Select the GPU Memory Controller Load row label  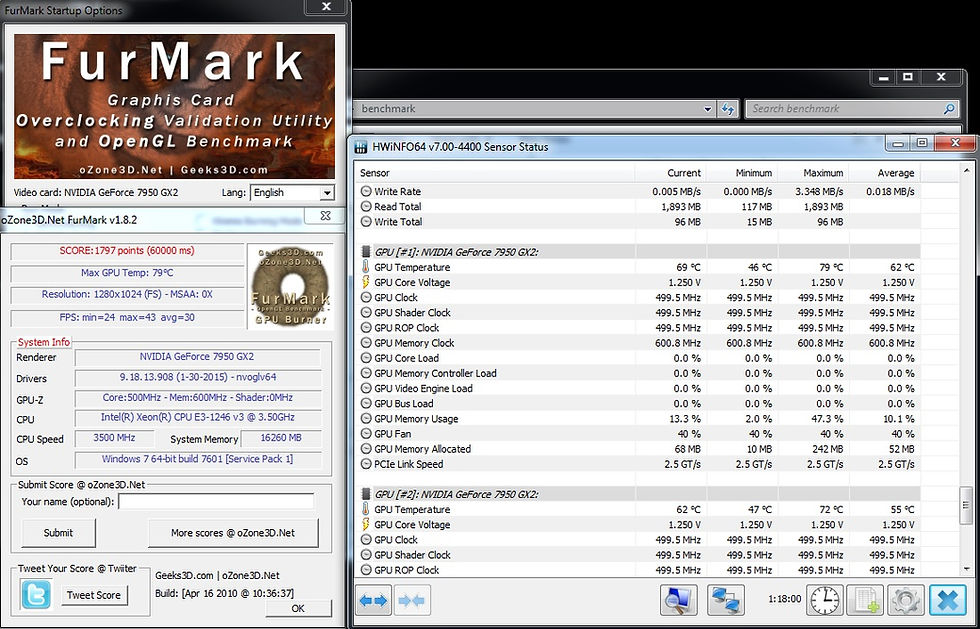(435, 373)
